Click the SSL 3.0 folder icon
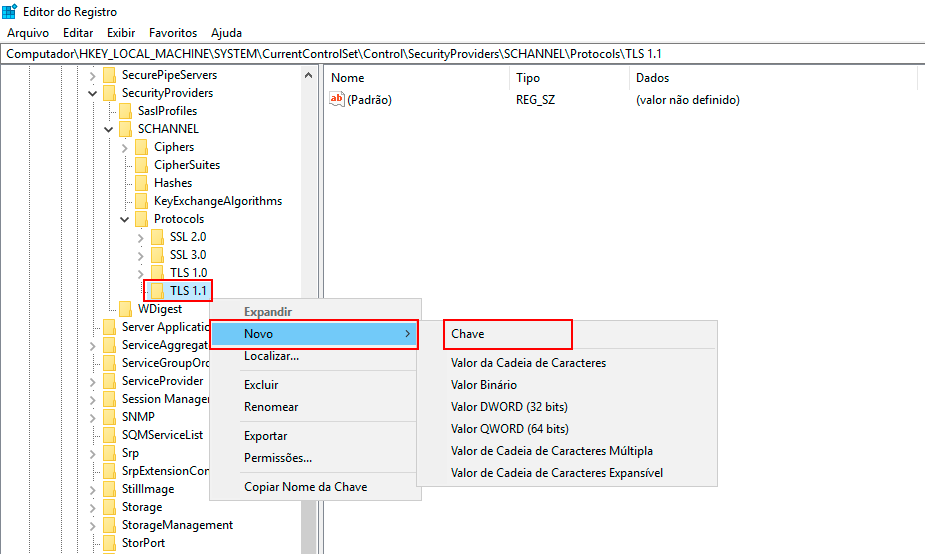 click(x=157, y=255)
